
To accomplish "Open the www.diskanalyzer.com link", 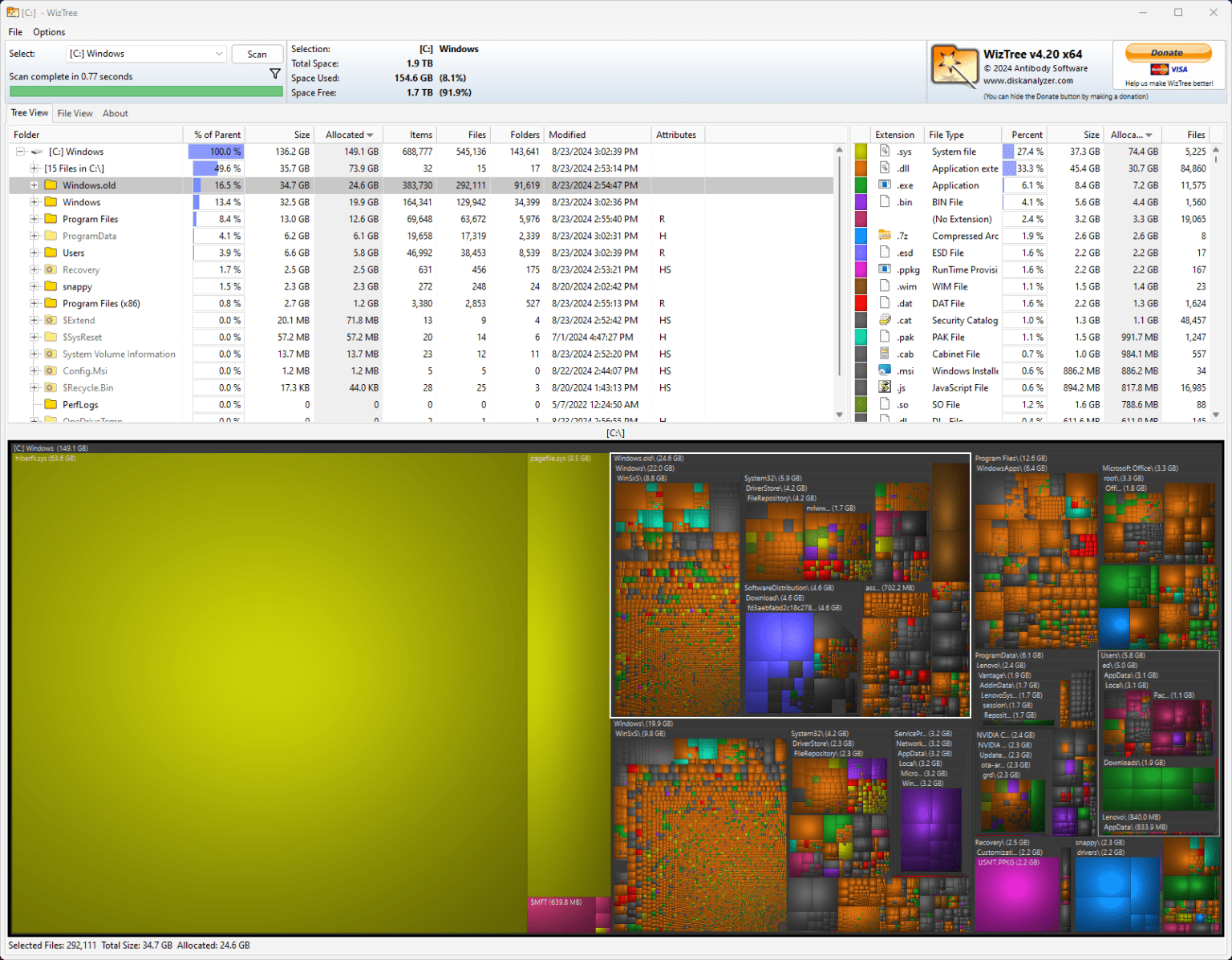I will point(1029,80).
